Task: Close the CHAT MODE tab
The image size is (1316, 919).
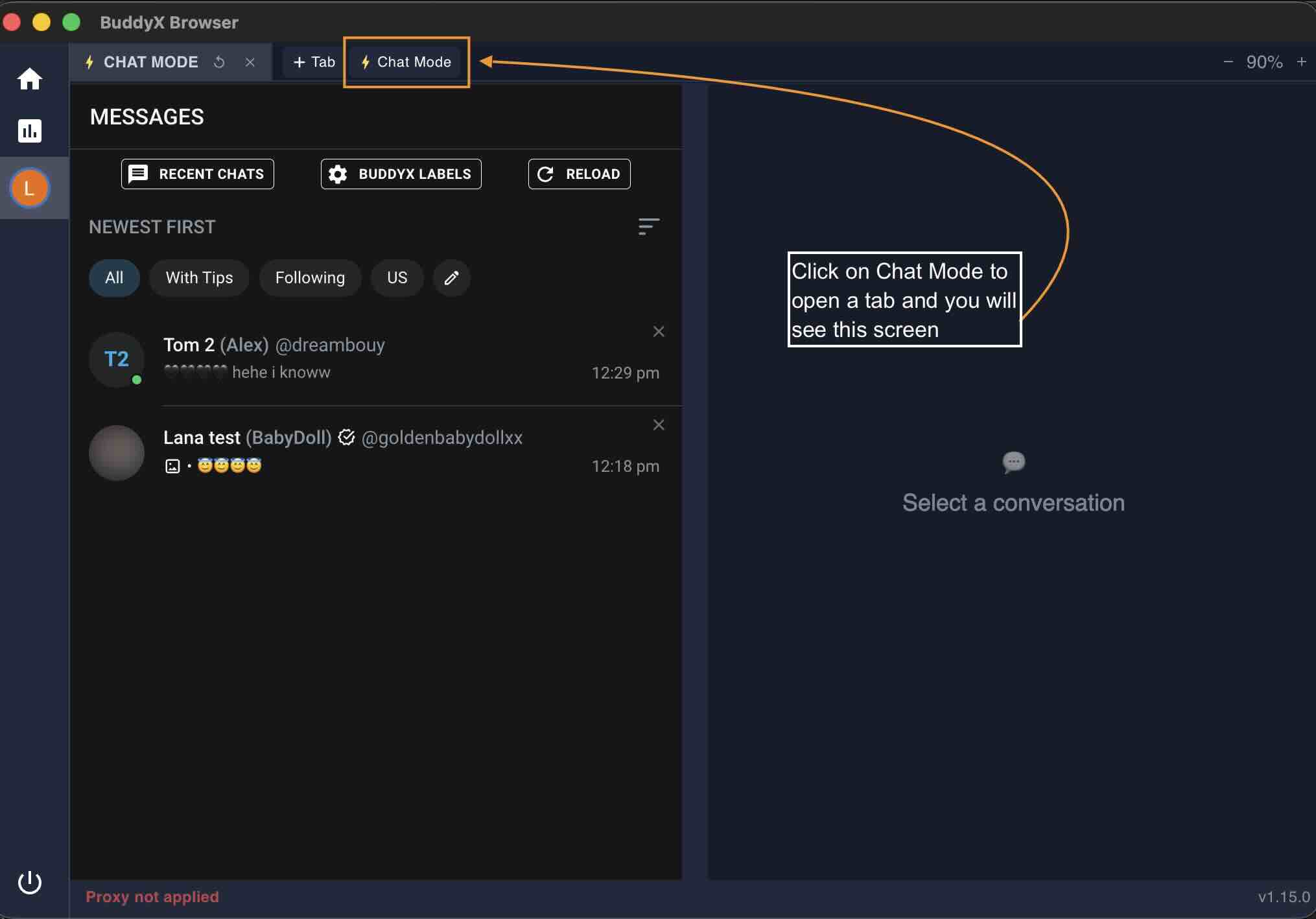Action: click(x=250, y=62)
